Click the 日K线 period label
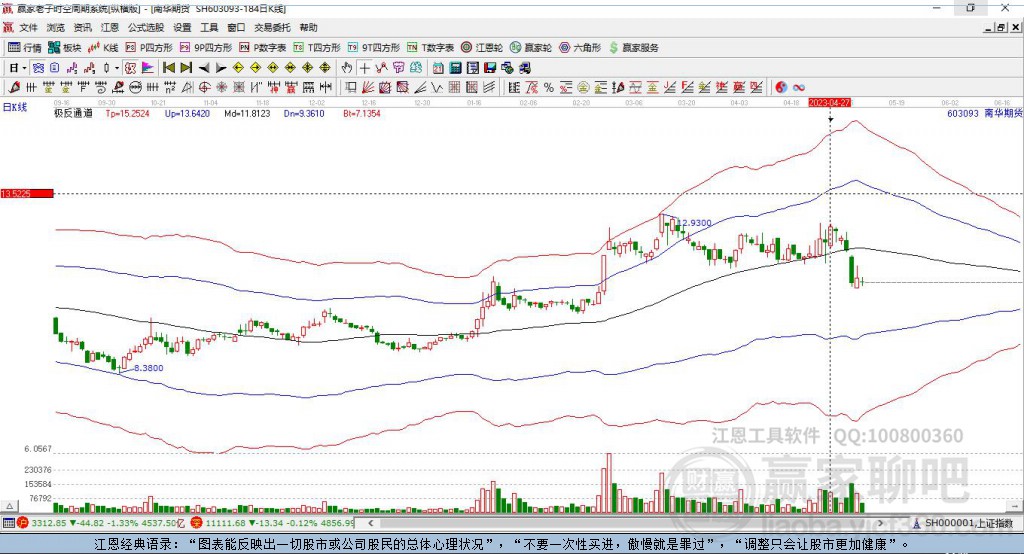The height and width of the screenshot is (554, 1024). [x=14, y=107]
